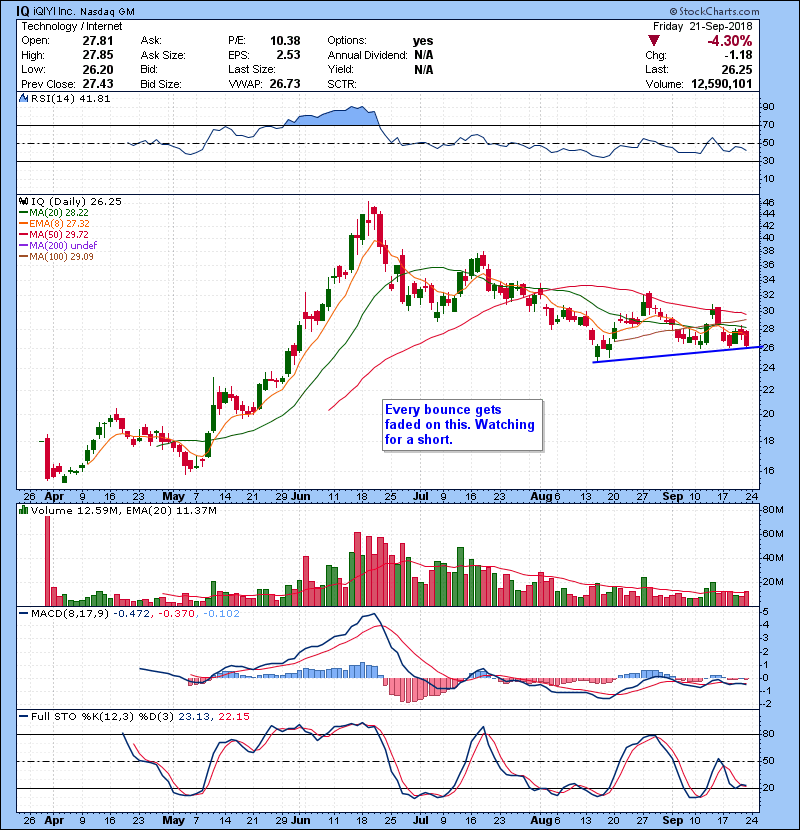Click the -4.30% percent change
Image resolution: width=800 pixels, height=830 pixels.
coord(730,41)
